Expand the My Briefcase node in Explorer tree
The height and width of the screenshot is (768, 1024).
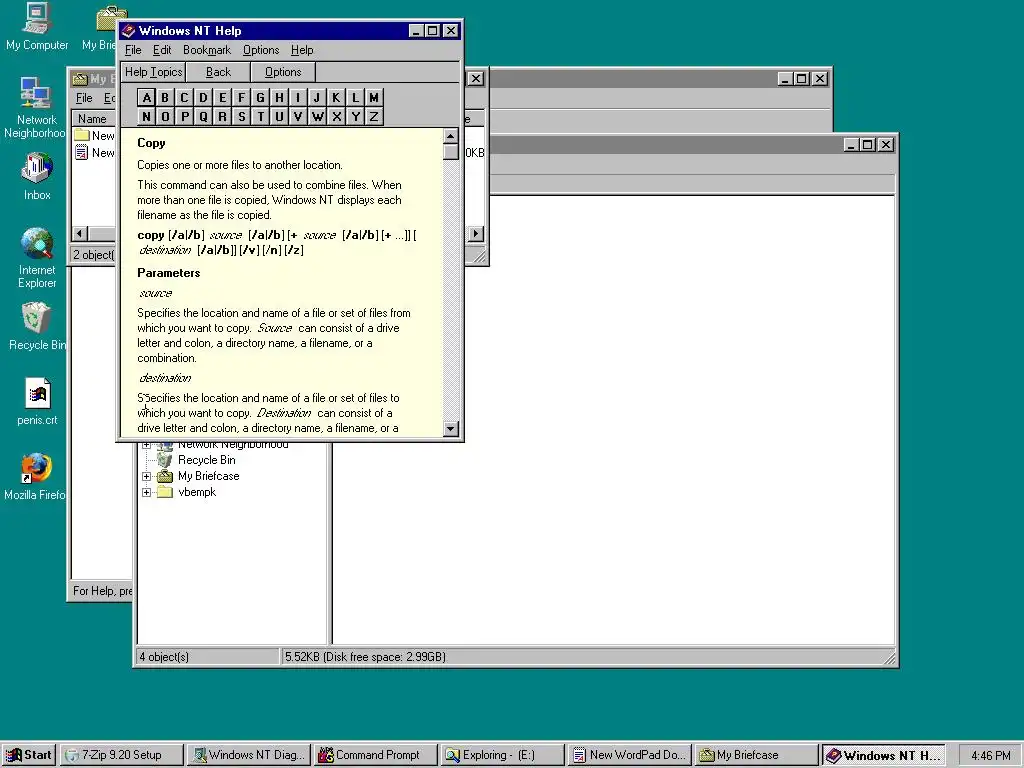(x=146, y=476)
